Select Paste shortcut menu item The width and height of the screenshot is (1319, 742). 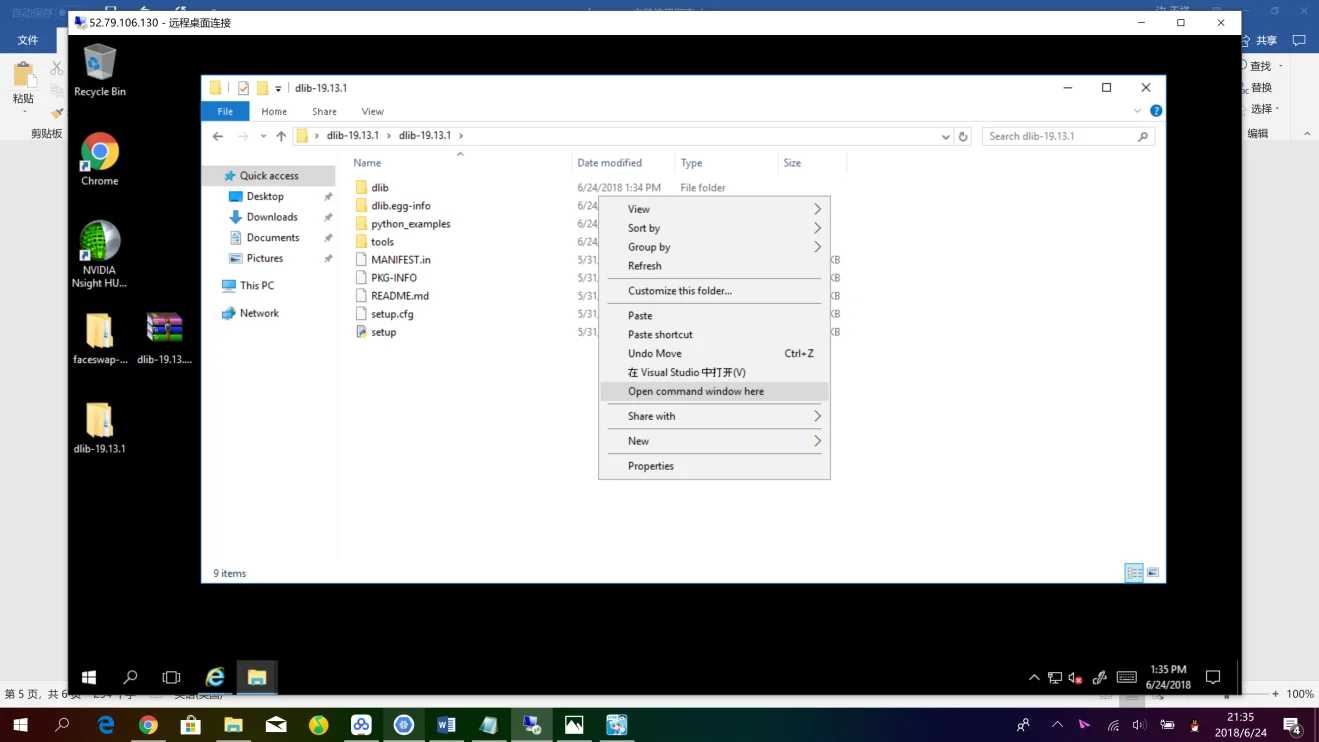click(x=714, y=335)
